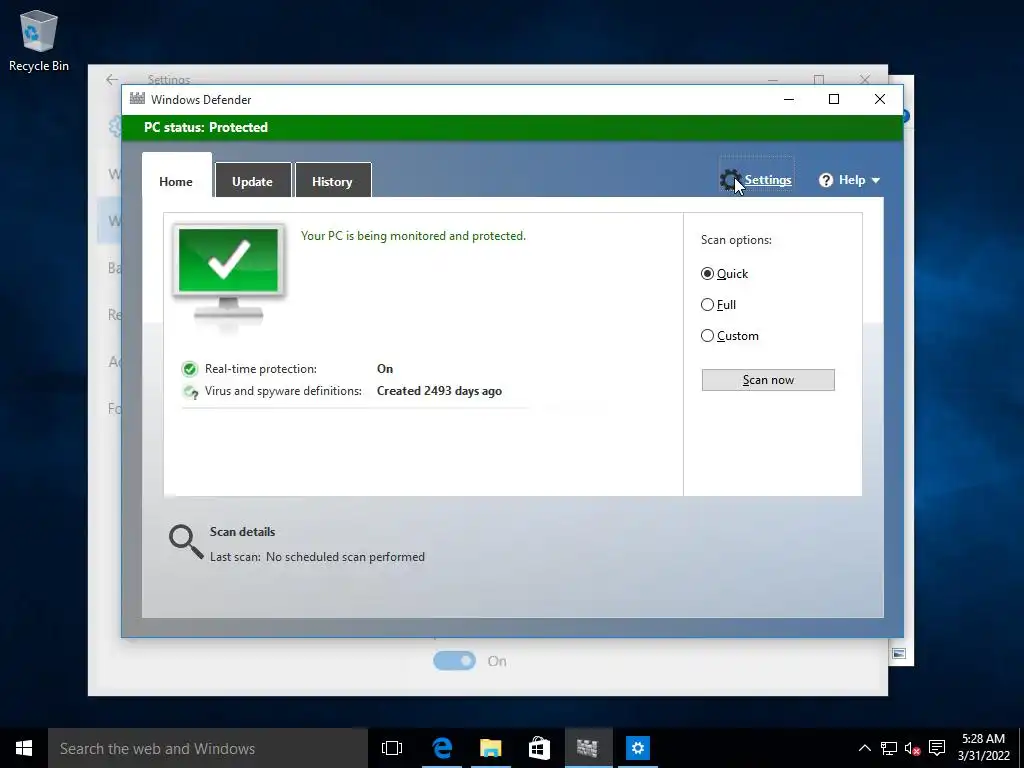1024x768 pixels.
Task: Switch to the Update tab
Action: [x=253, y=181]
